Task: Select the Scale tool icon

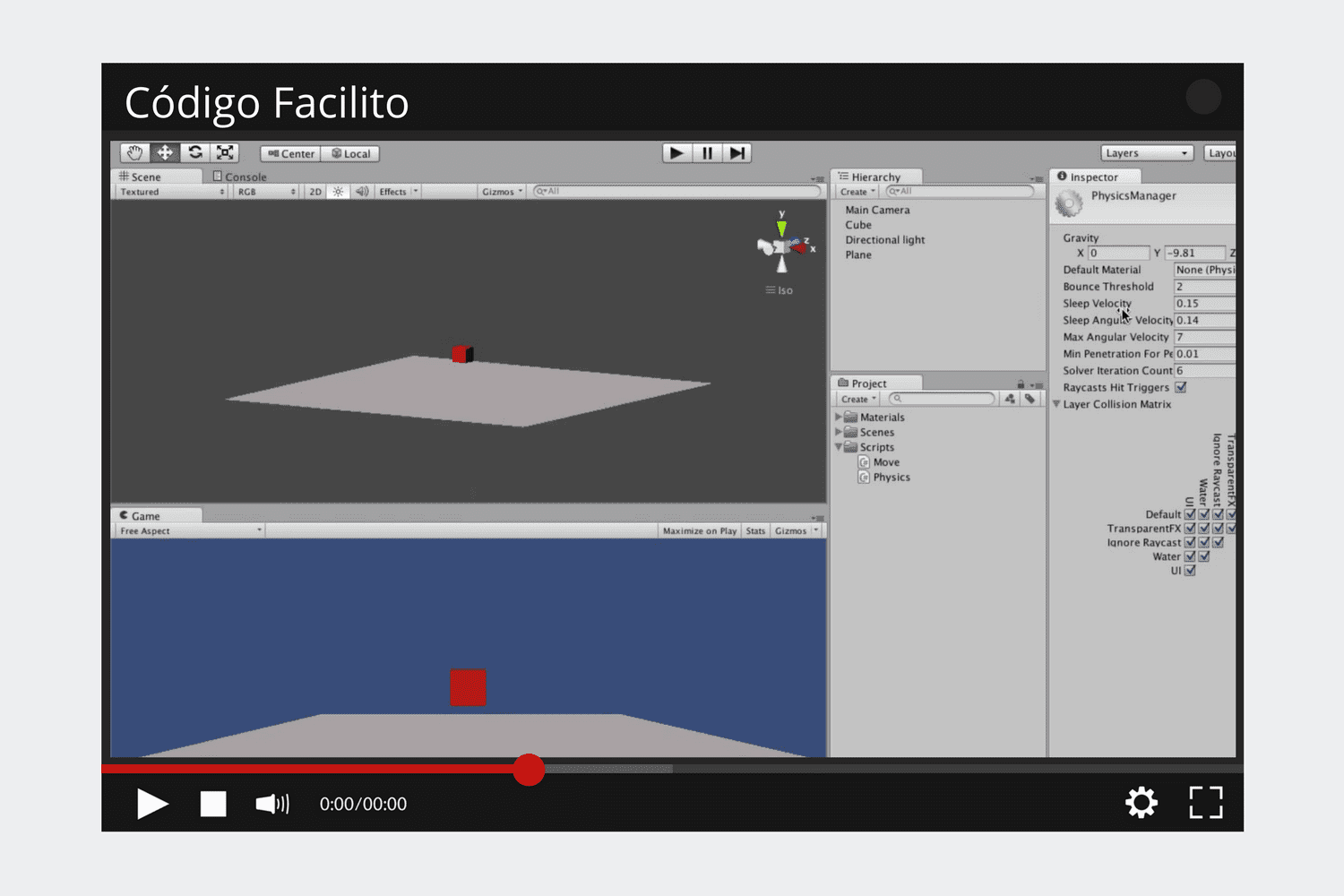Action: [225, 153]
